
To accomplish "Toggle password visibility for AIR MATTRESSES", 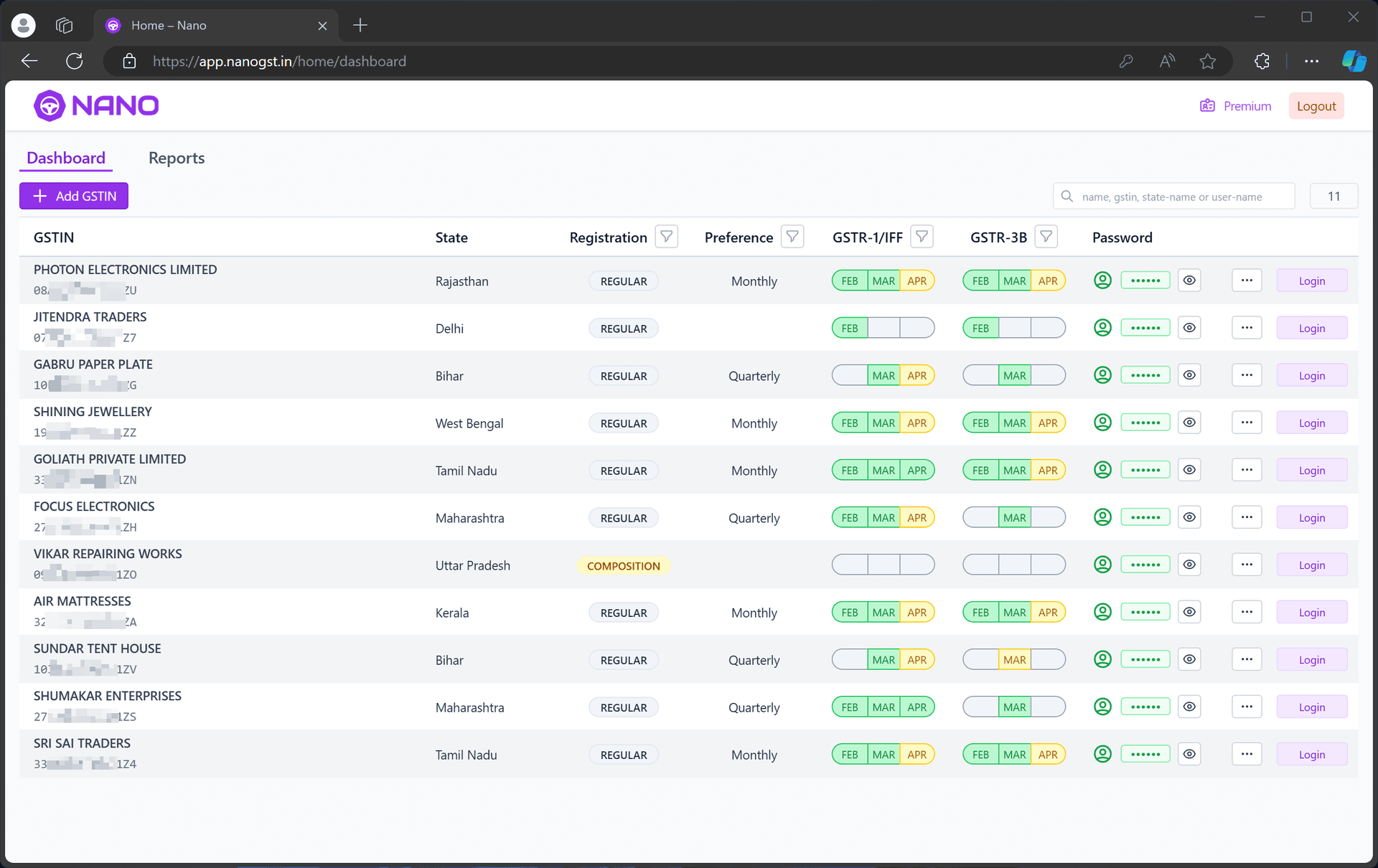I will (1189, 612).
